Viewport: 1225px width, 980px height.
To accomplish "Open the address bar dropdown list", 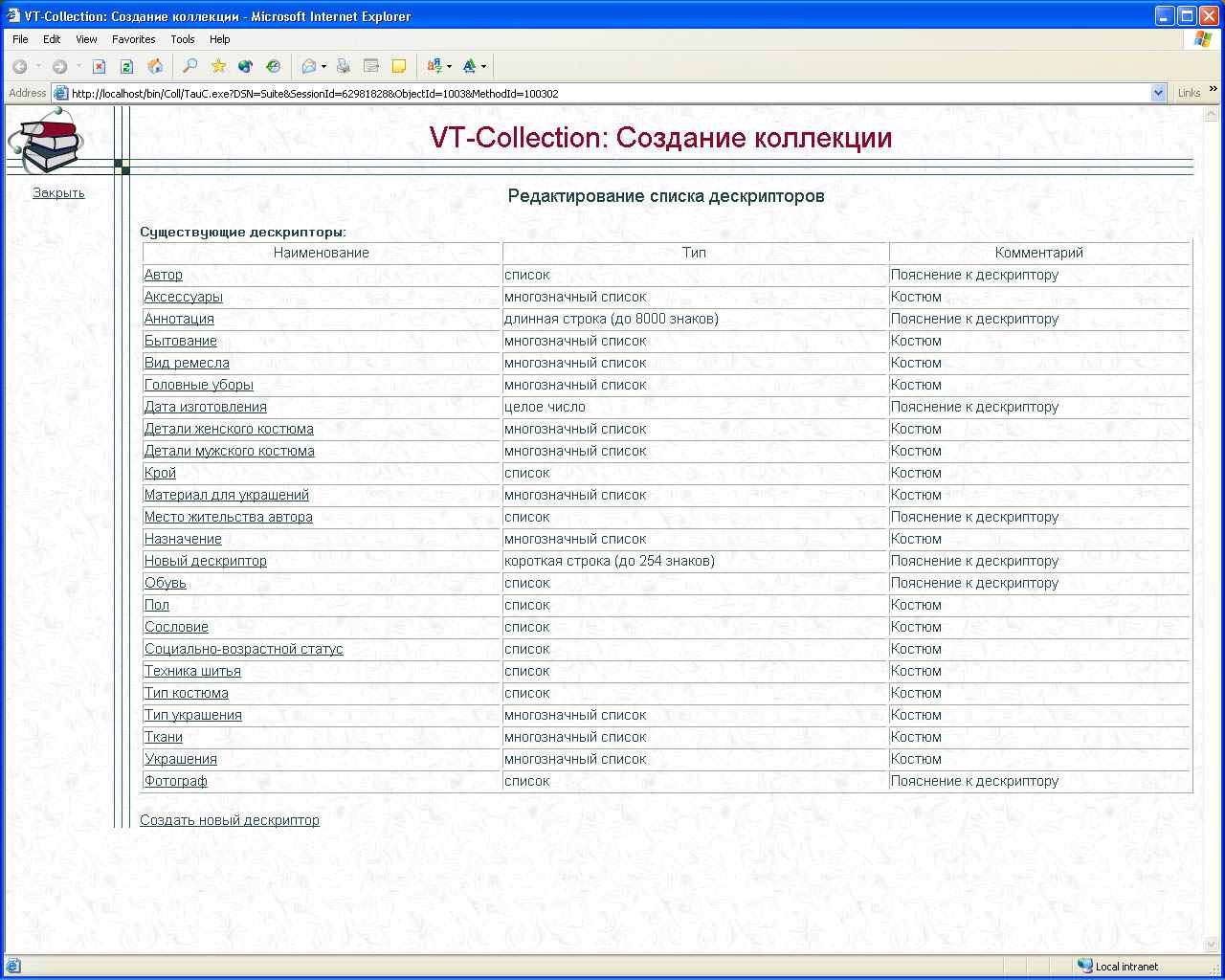I will [x=1158, y=93].
